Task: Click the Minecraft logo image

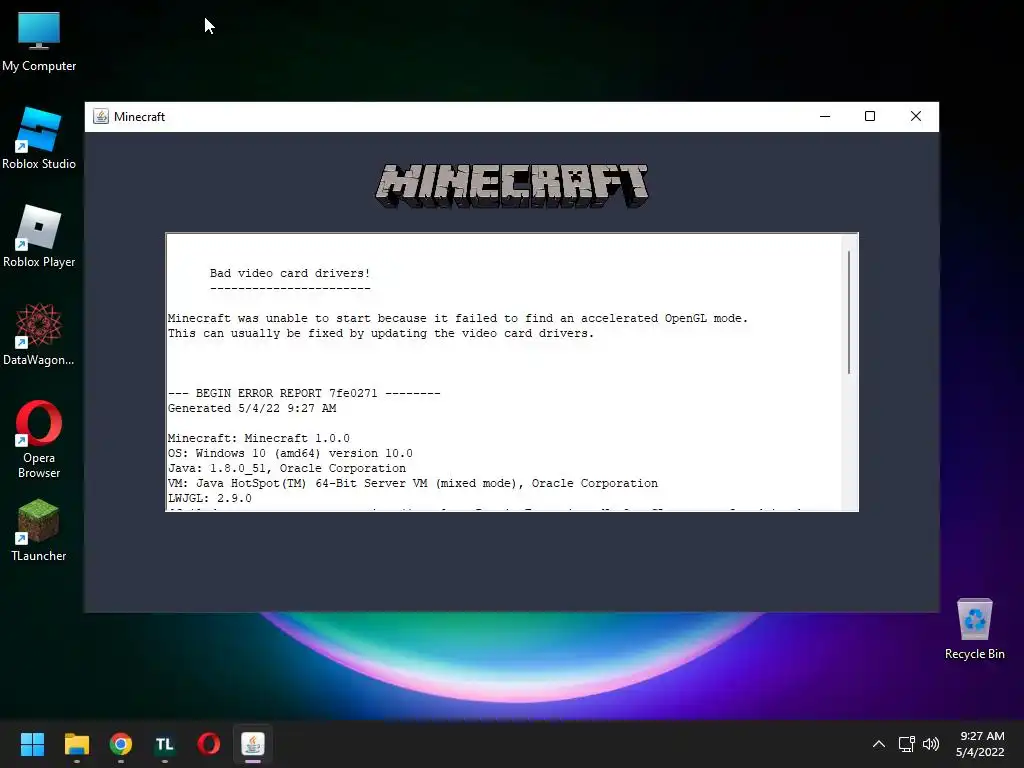Action: [512, 186]
